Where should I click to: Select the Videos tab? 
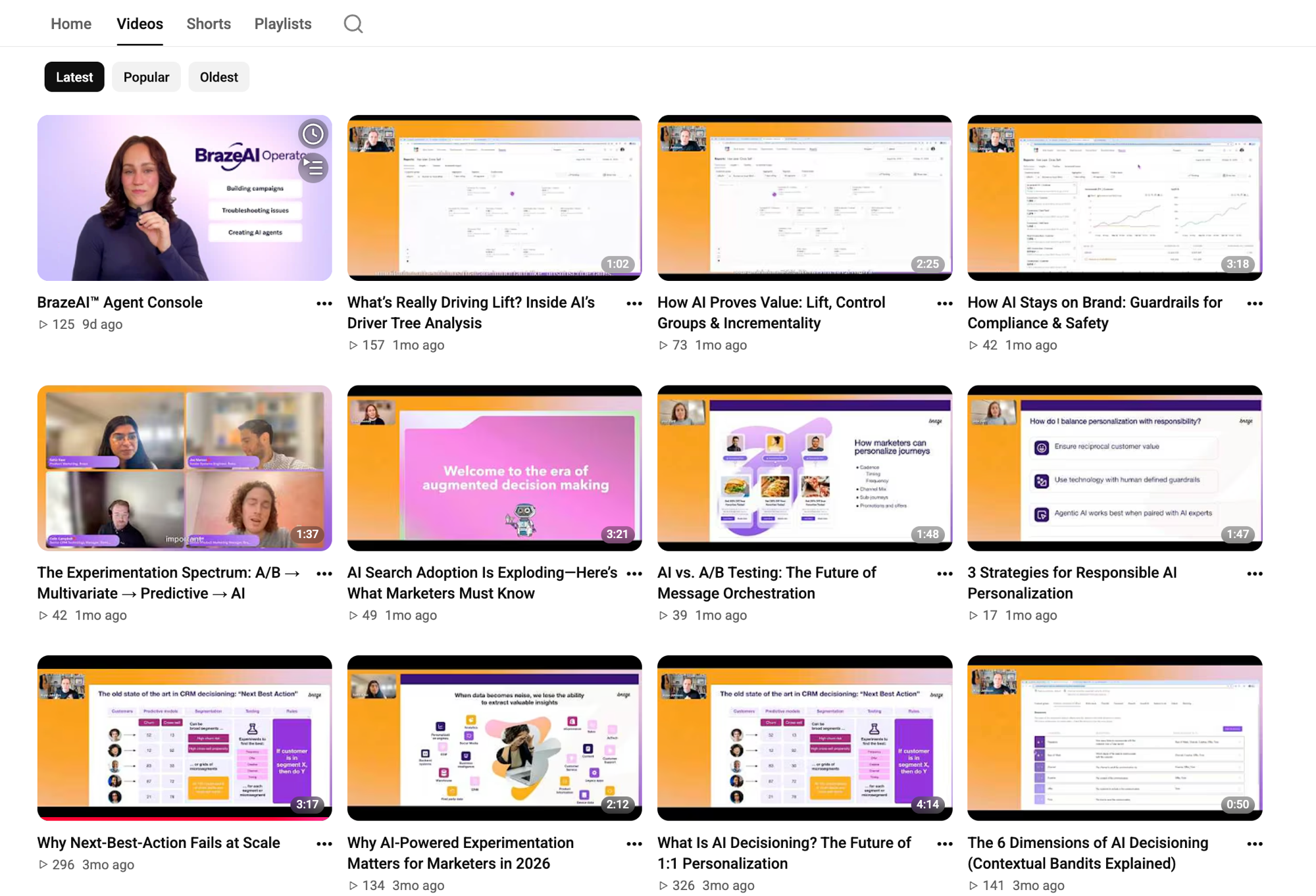[139, 24]
